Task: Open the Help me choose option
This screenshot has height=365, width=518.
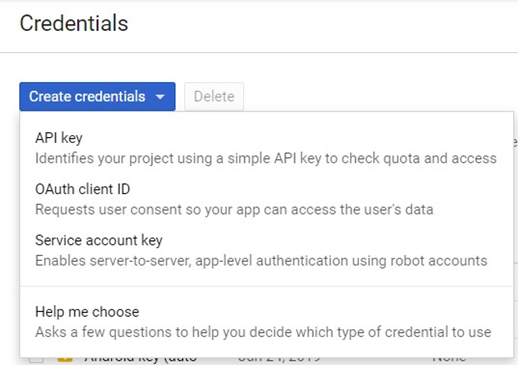Action: (266, 322)
